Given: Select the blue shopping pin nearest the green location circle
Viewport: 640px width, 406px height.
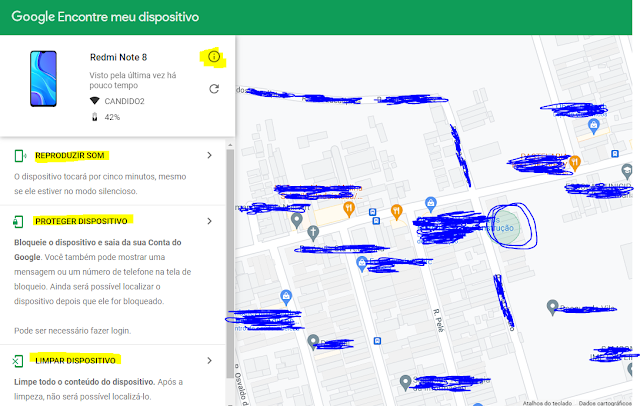Looking at the screenshot, I should pyautogui.click(x=431, y=203).
